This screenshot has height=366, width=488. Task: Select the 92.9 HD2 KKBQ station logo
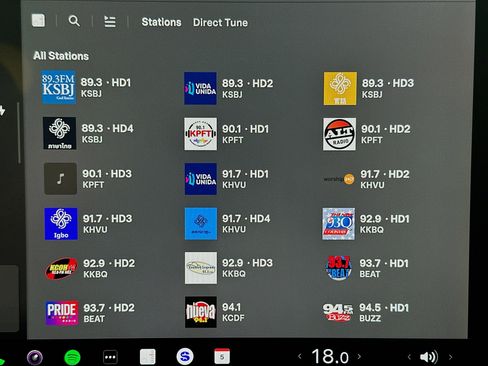tap(61, 268)
